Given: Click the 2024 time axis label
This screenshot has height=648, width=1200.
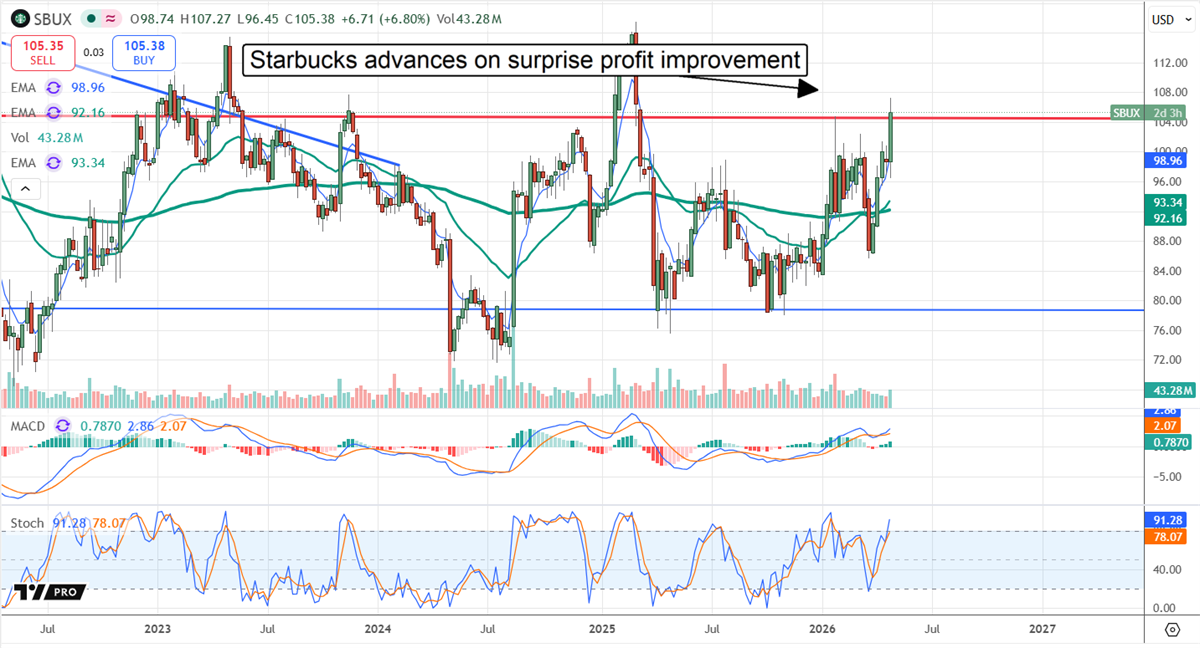Looking at the screenshot, I should click(x=377, y=629).
